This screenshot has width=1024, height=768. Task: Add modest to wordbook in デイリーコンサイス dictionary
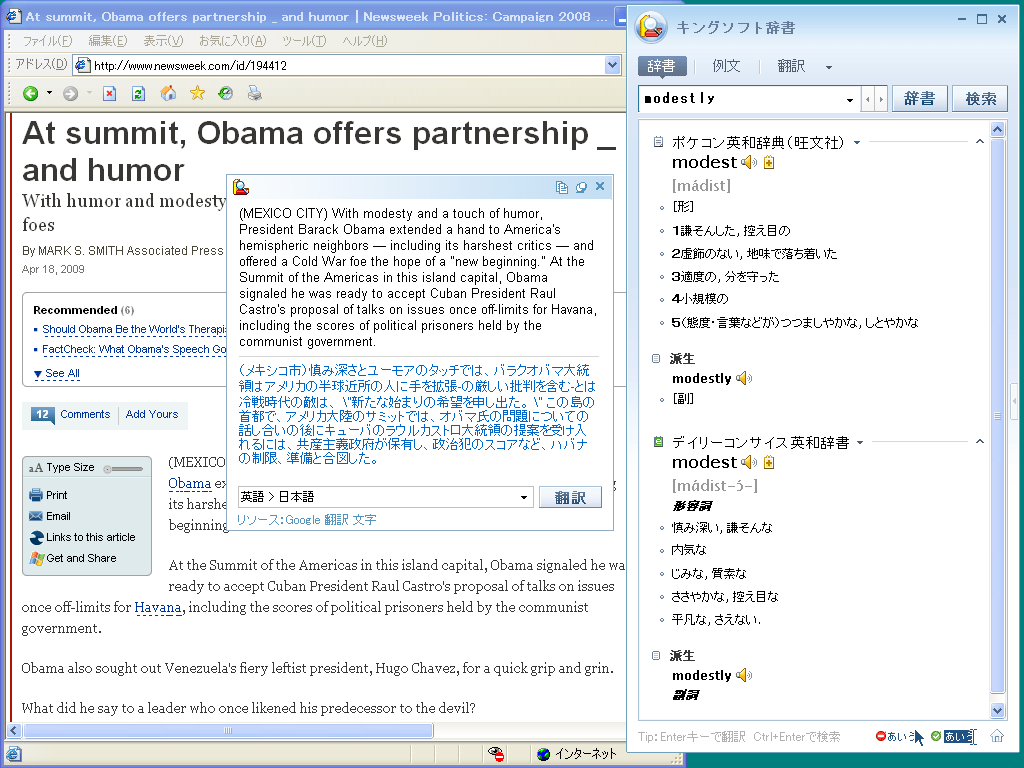click(x=769, y=462)
